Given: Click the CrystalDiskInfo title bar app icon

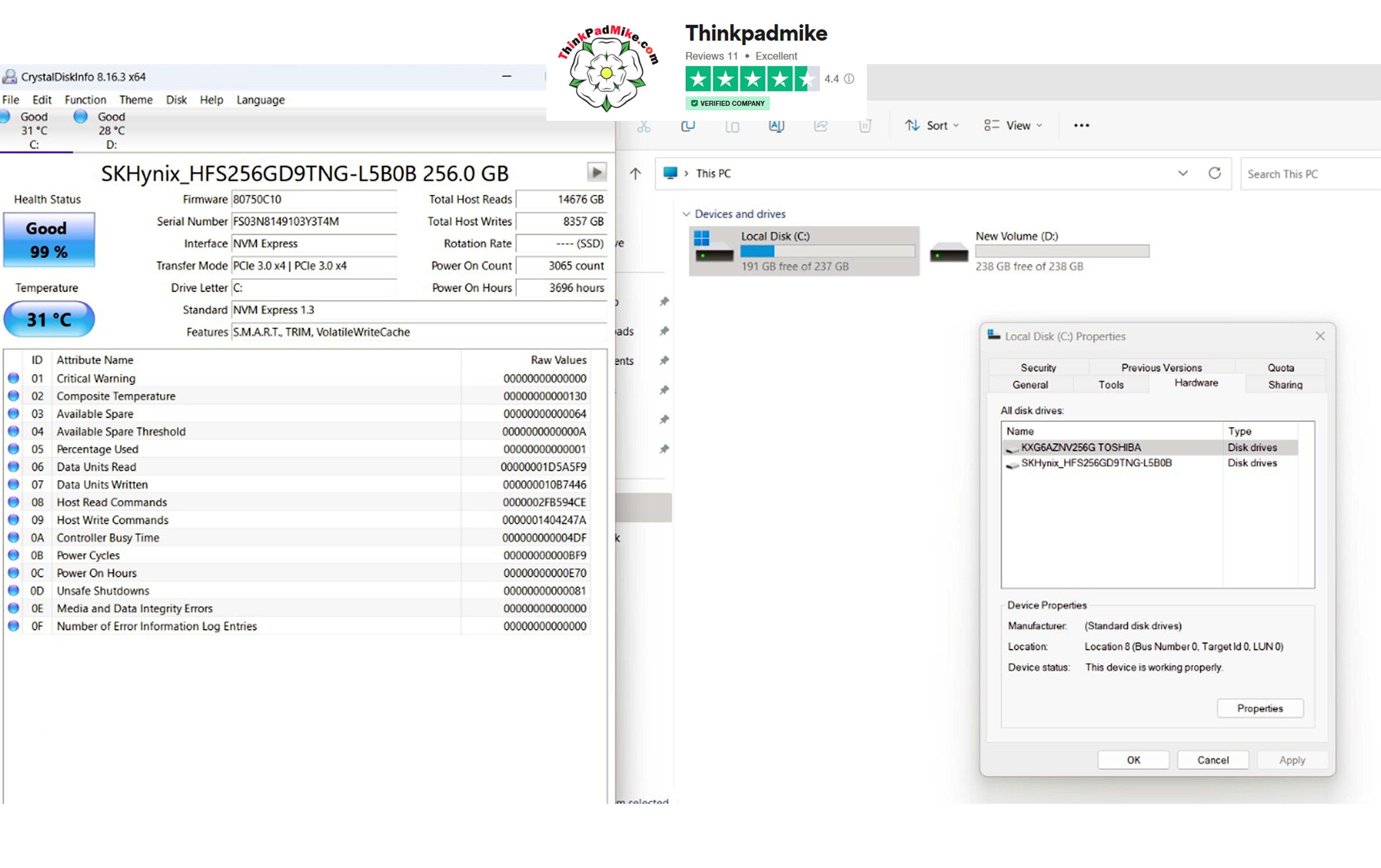Looking at the screenshot, I should point(9,76).
